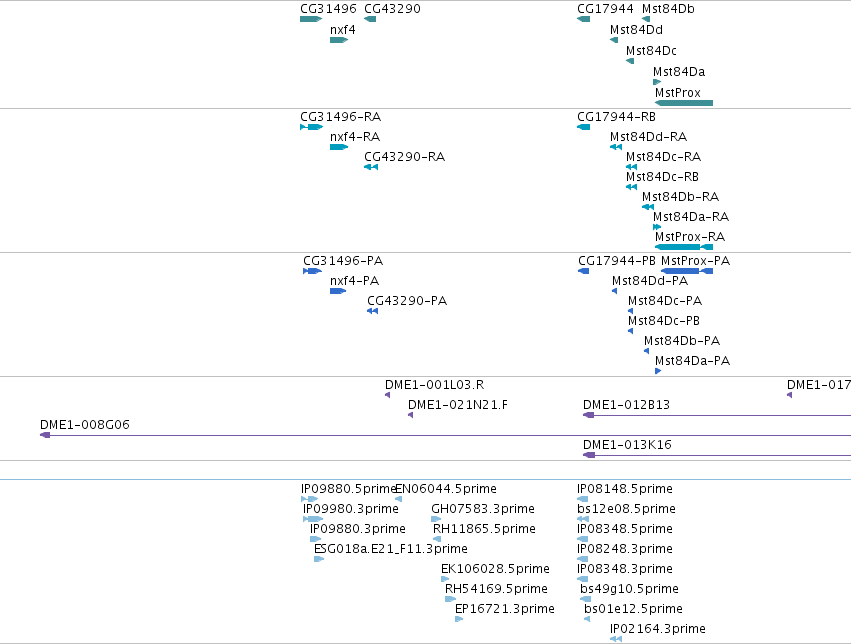Click the DME1-013K16 BAC clone arrowhead
This screenshot has height=644, width=851.
[x=589, y=455]
